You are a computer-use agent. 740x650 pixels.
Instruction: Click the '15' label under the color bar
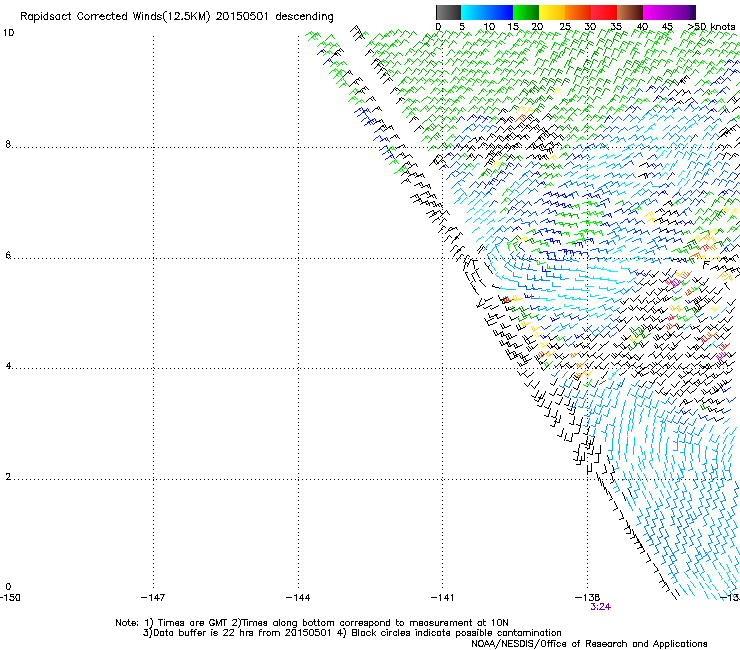pos(513,27)
